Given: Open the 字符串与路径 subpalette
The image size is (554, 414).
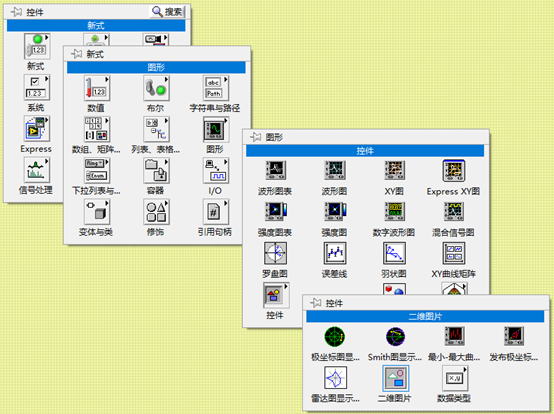Looking at the screenshot, I should [216, 88].
